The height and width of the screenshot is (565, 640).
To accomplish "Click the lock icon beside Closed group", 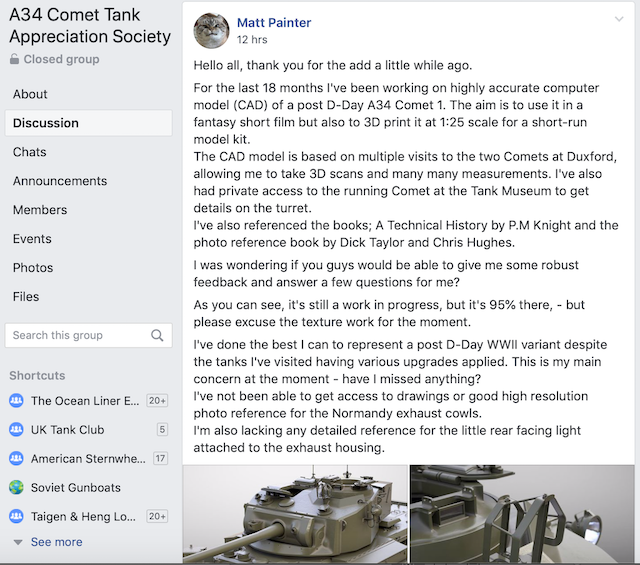I will pyautogui.click(x=14, y=60).
